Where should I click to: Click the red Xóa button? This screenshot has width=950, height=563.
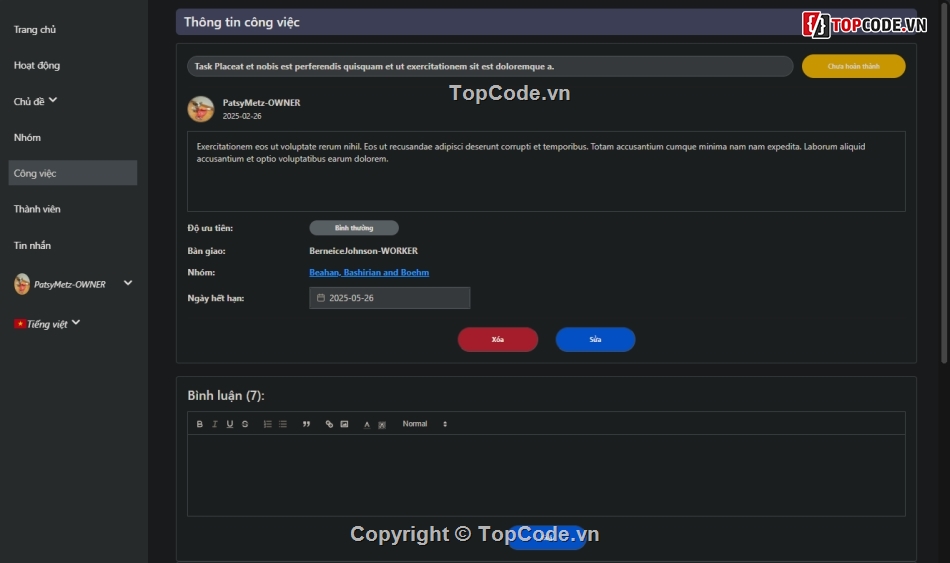pyautogui.click(x=498, y=339)
